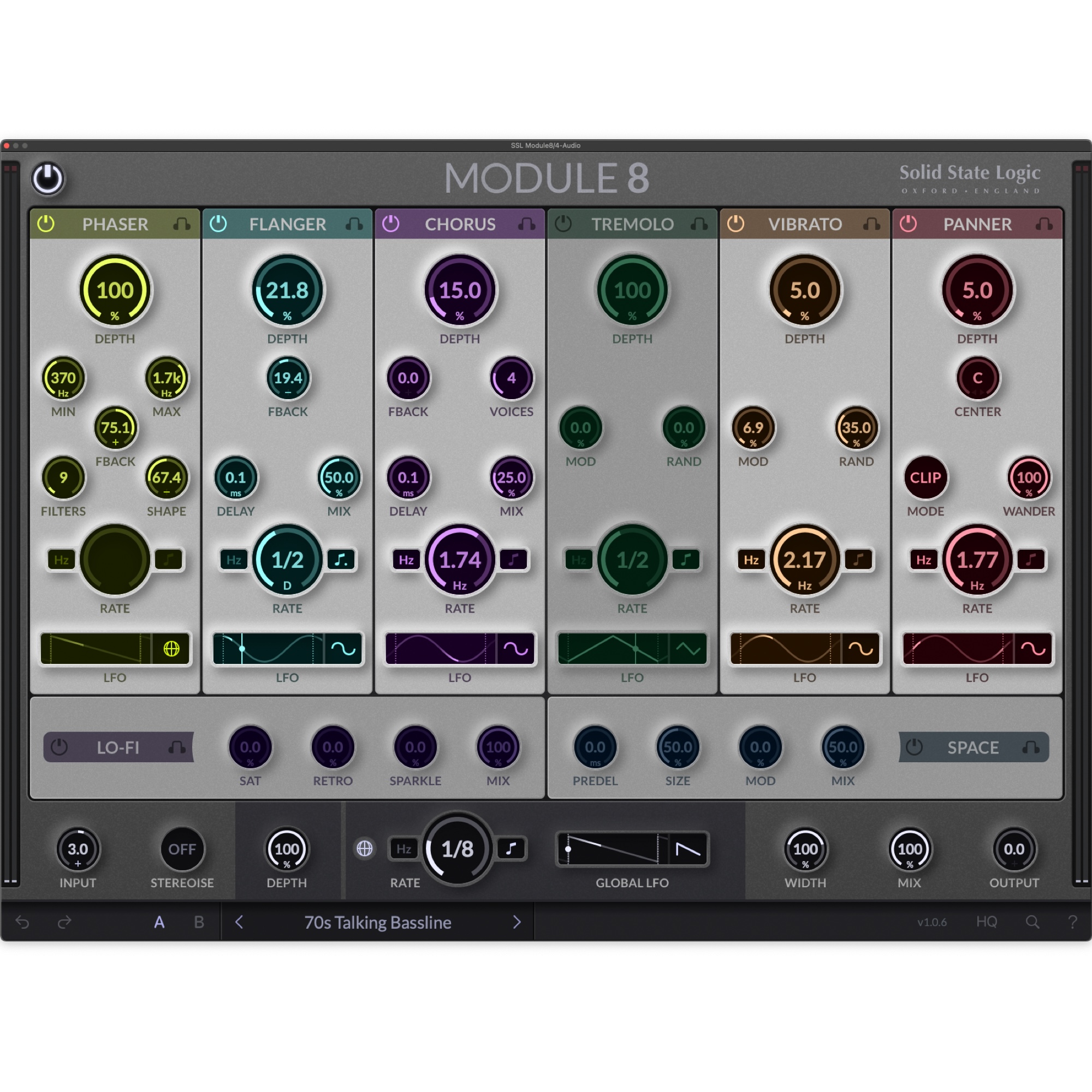Go to the previous preset with the left arrow
Viewport: 1092px width, 1092px height.
[239, 922]
